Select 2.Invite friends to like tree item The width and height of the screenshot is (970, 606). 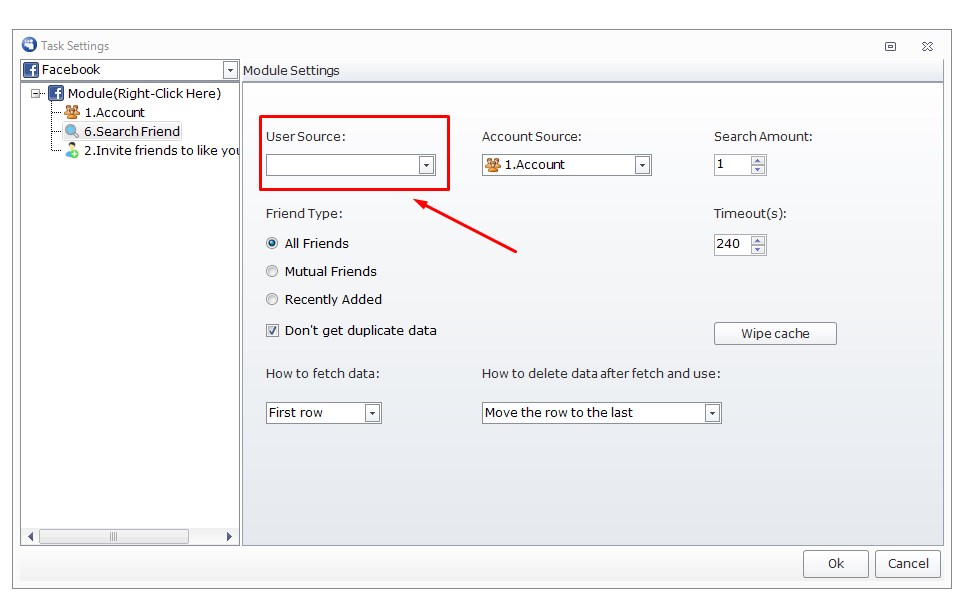[x=161, y=150]
